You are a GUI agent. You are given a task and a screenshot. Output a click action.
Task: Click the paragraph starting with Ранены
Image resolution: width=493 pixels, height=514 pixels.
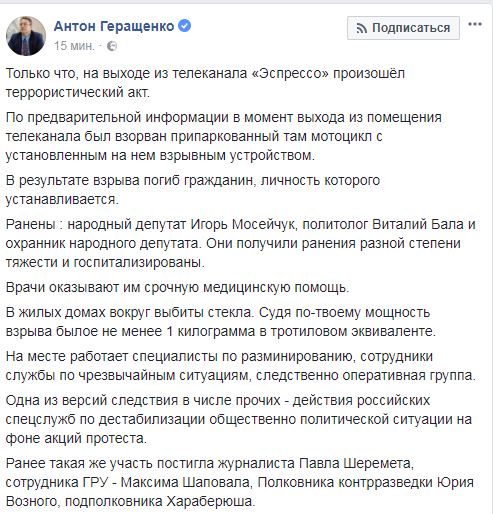point(240,243)
